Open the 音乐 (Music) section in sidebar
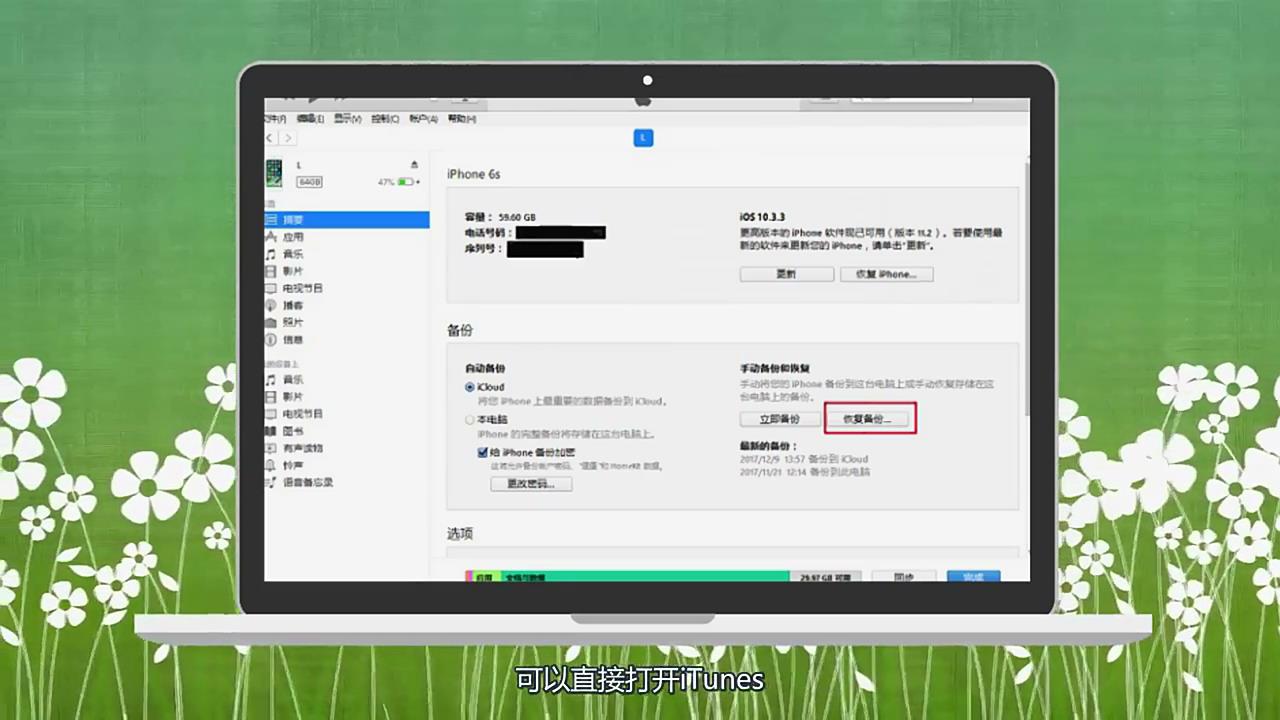The height and width of the screenshot is (720, 1280). point(293,253)
